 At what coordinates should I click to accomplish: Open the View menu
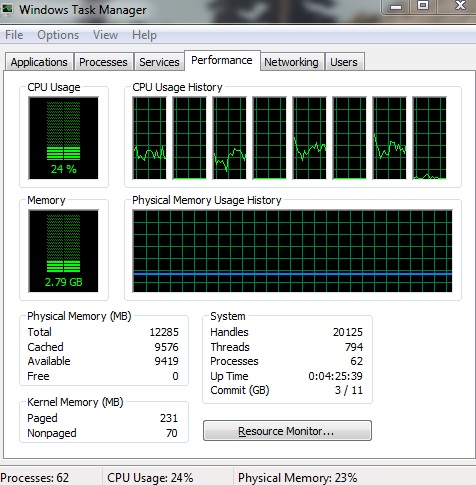pyautogui.click(x=105, y=35)
